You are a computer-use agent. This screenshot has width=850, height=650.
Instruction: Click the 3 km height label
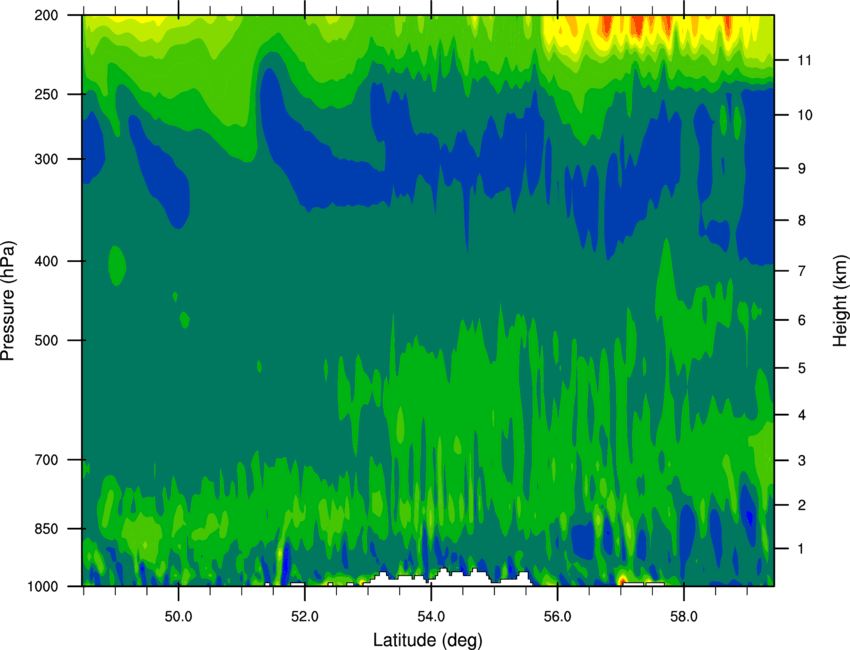point(802,461)
